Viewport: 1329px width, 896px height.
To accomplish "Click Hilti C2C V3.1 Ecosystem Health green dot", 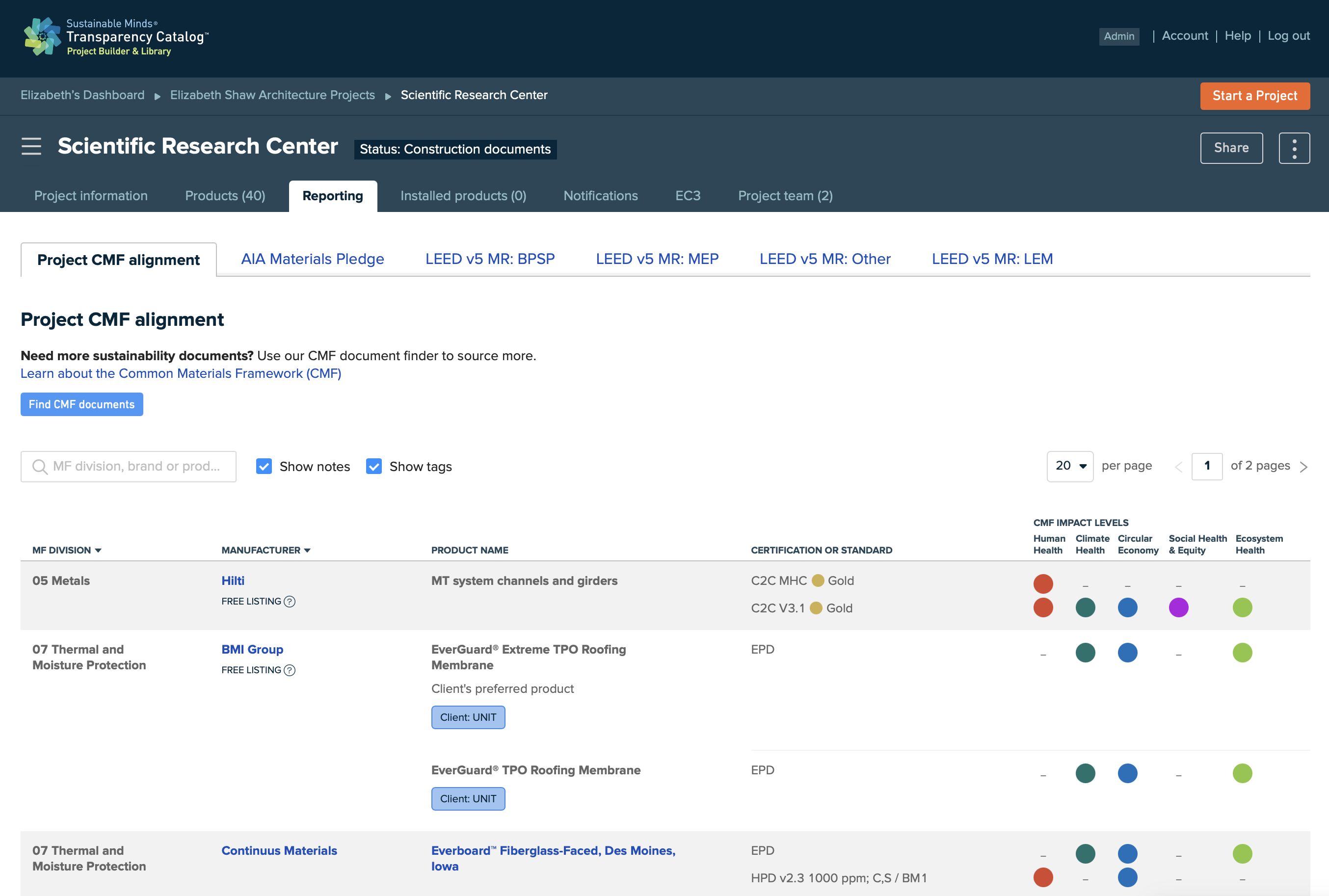I will [1242, 607].
